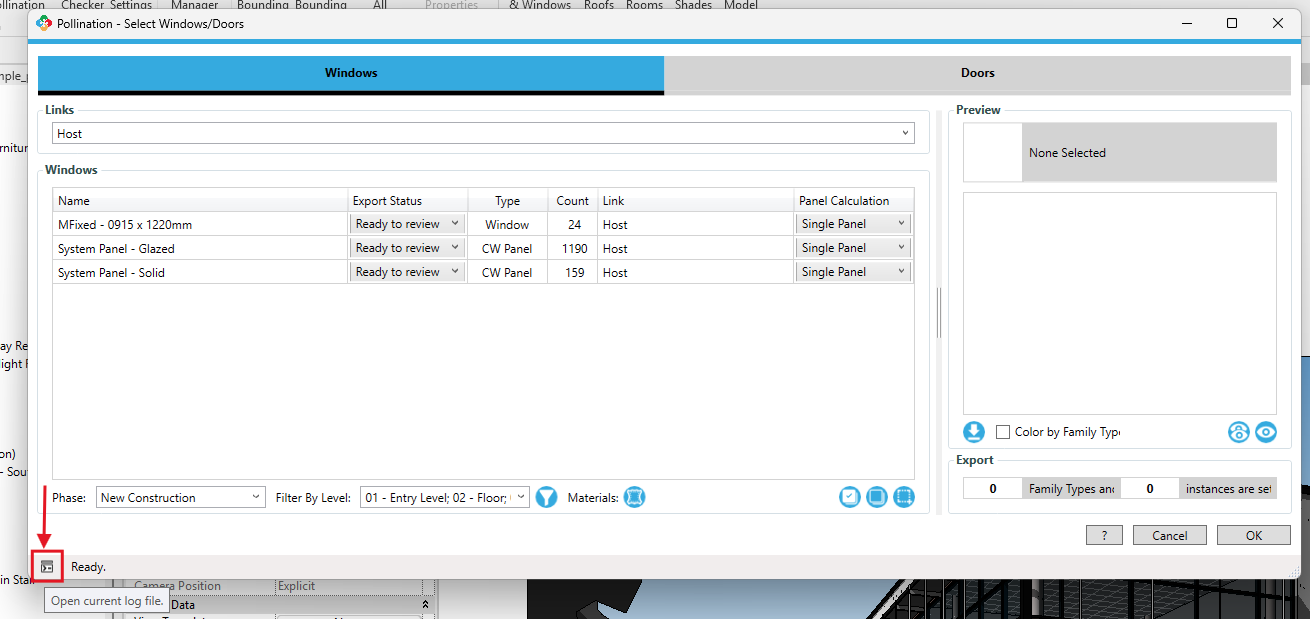The height and width of the screenshot is (619, 1310).
Task: Switch to the Doors tab
Action: click(977, 73)
